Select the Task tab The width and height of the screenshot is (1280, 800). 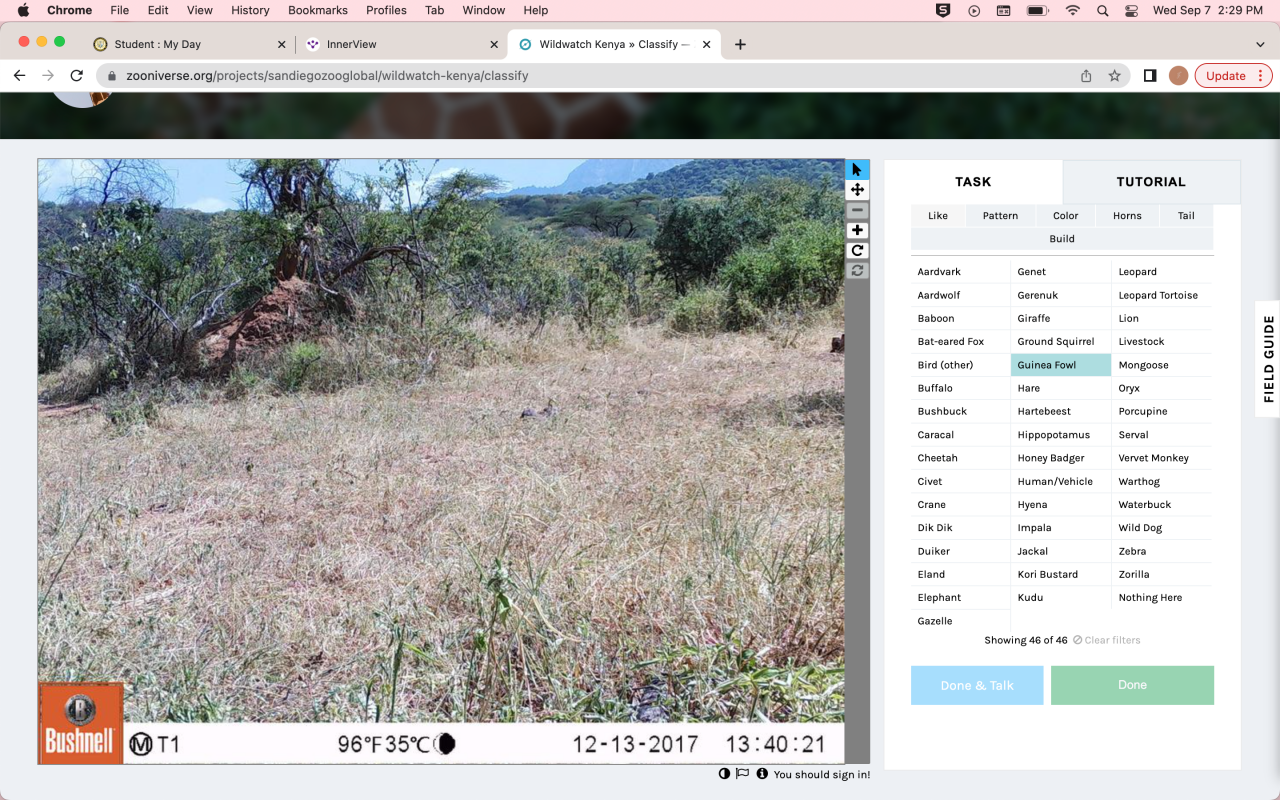[973, 182]
